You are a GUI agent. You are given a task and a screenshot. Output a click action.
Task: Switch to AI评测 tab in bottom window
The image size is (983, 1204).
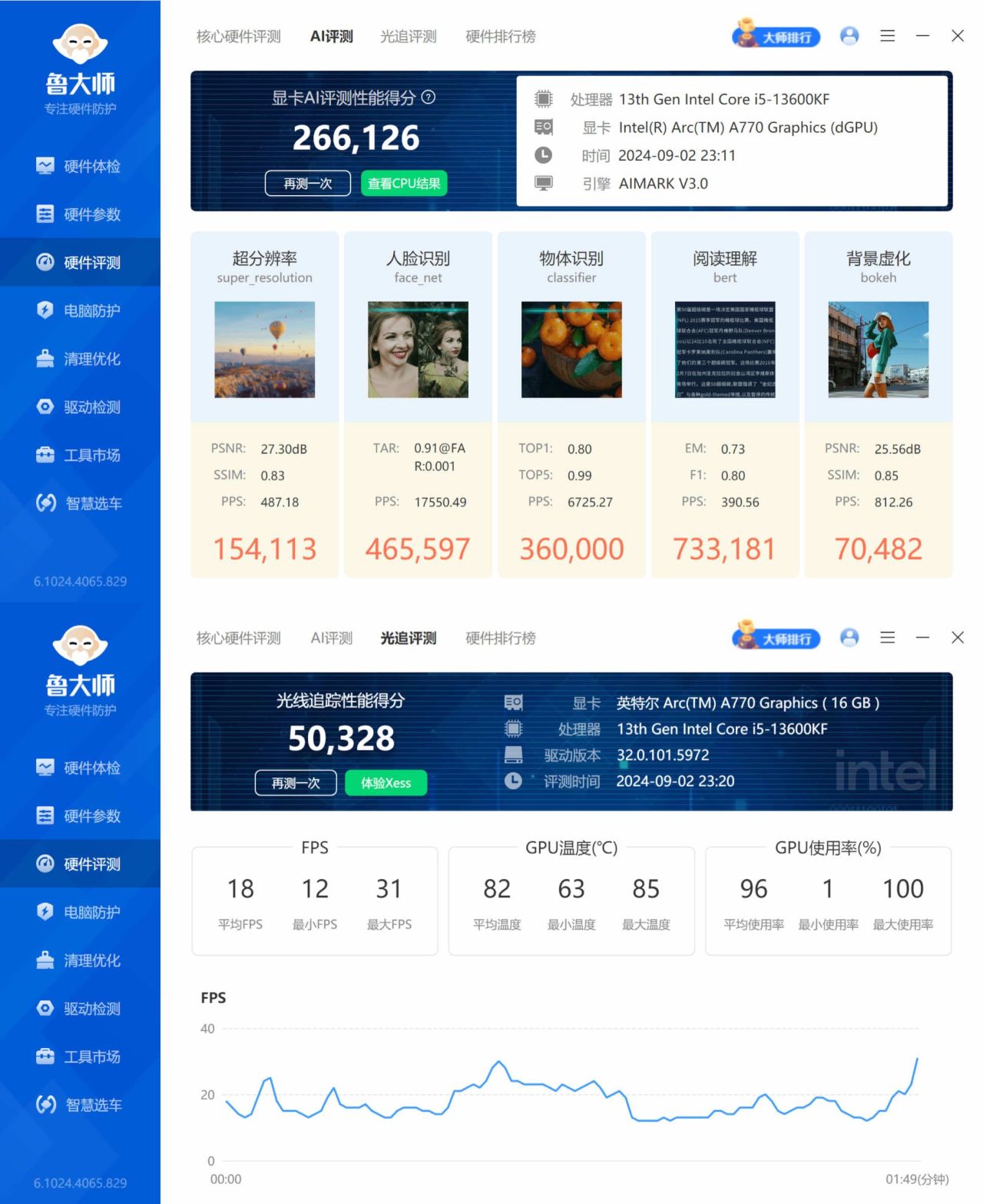[332, 638]
